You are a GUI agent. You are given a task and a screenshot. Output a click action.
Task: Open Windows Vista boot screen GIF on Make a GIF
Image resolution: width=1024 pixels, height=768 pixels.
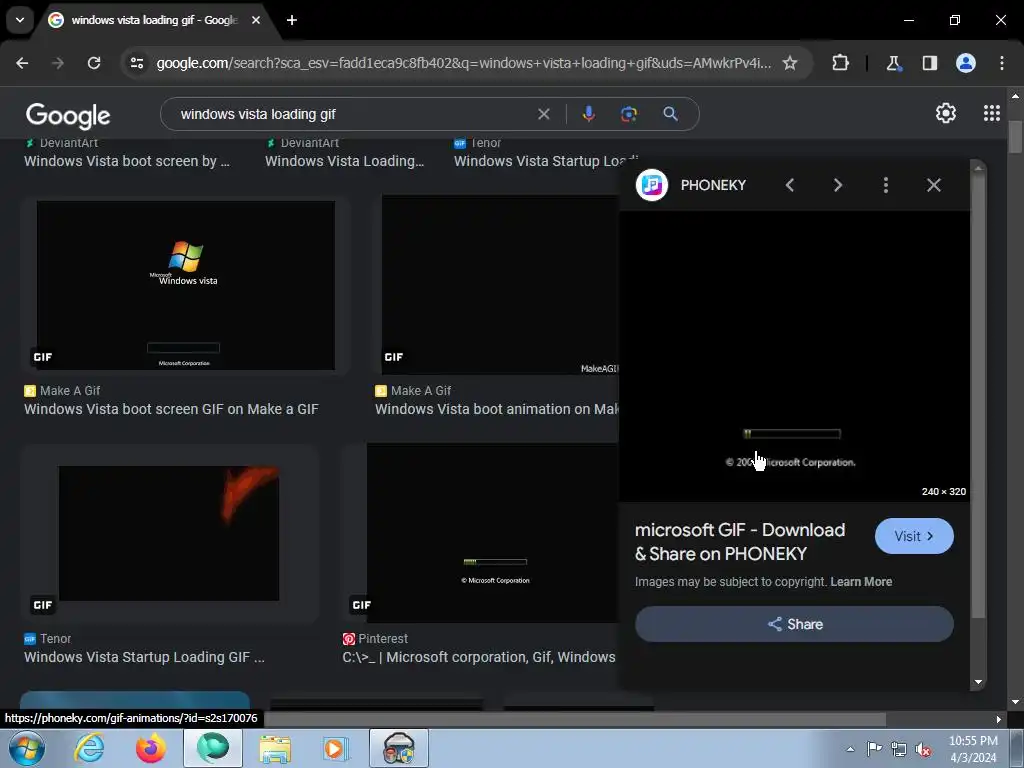[171, 409]
